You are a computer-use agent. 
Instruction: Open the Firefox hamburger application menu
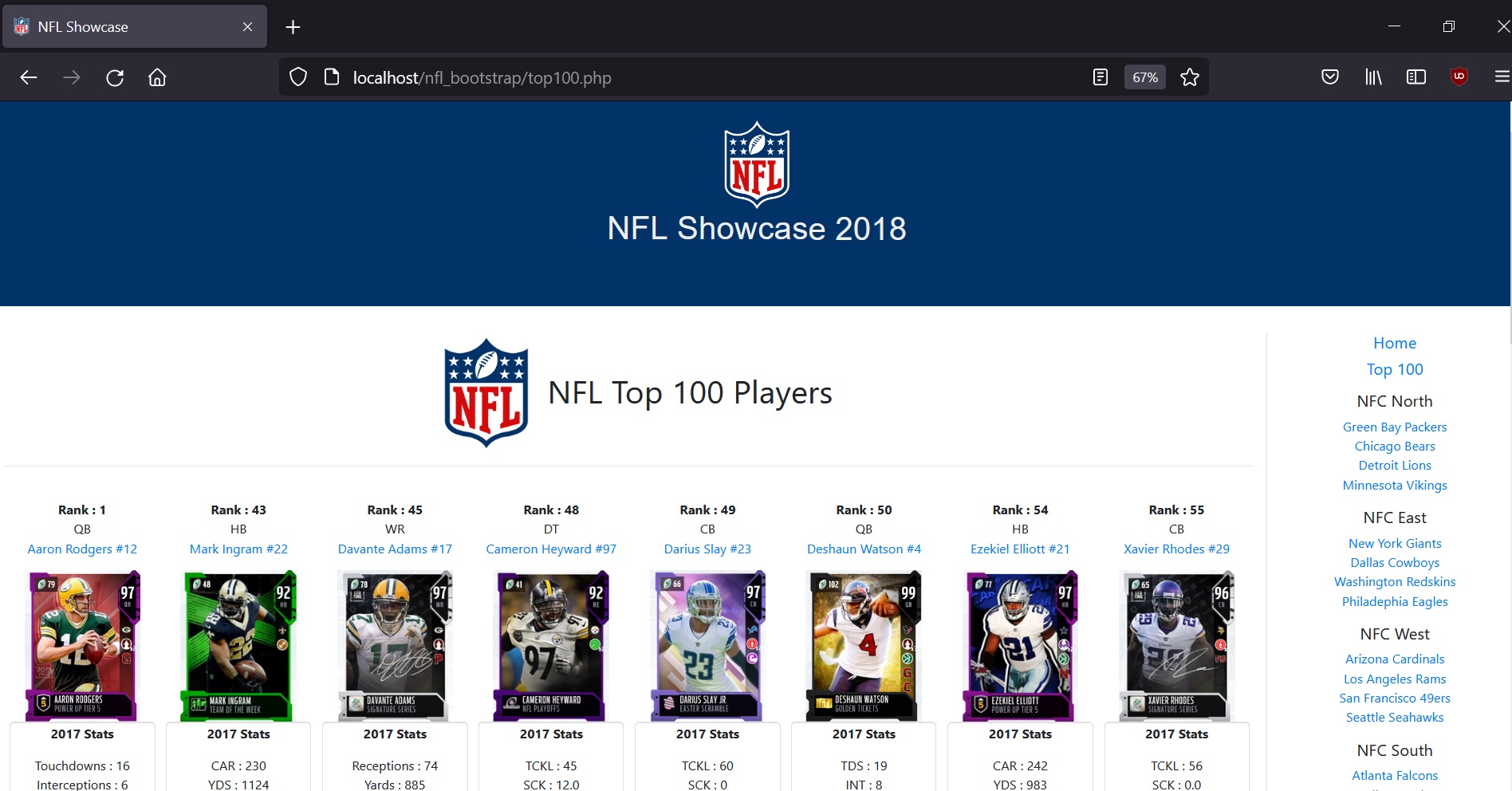click(x=1502, y=77)
